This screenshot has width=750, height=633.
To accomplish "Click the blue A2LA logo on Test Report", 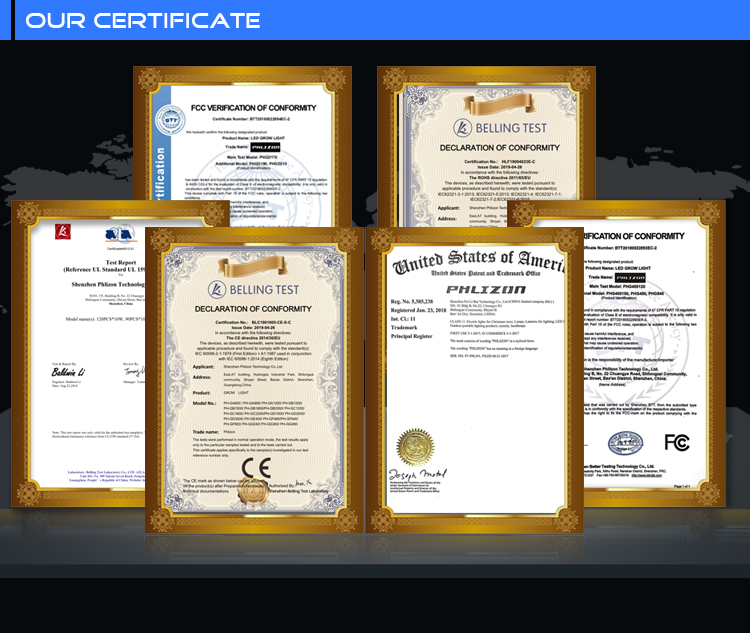I will click(120, 234).
